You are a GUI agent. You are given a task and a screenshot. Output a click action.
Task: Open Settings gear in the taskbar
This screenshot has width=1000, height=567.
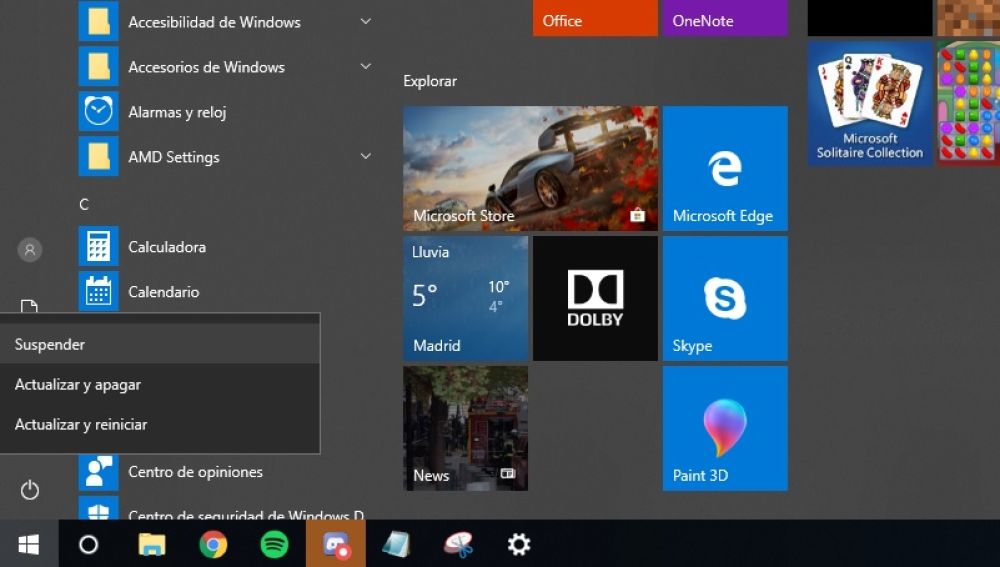518,544
